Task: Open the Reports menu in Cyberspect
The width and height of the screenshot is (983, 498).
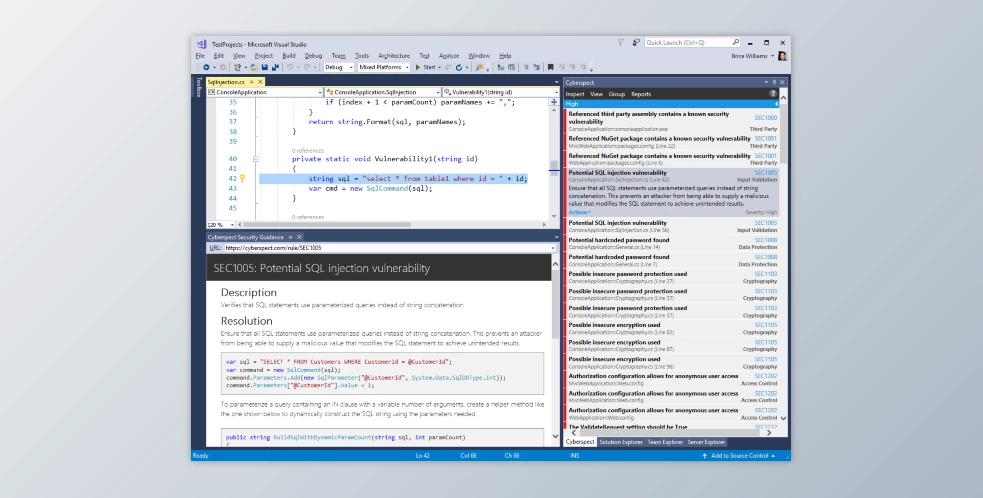Action: (x=641, y=94)
